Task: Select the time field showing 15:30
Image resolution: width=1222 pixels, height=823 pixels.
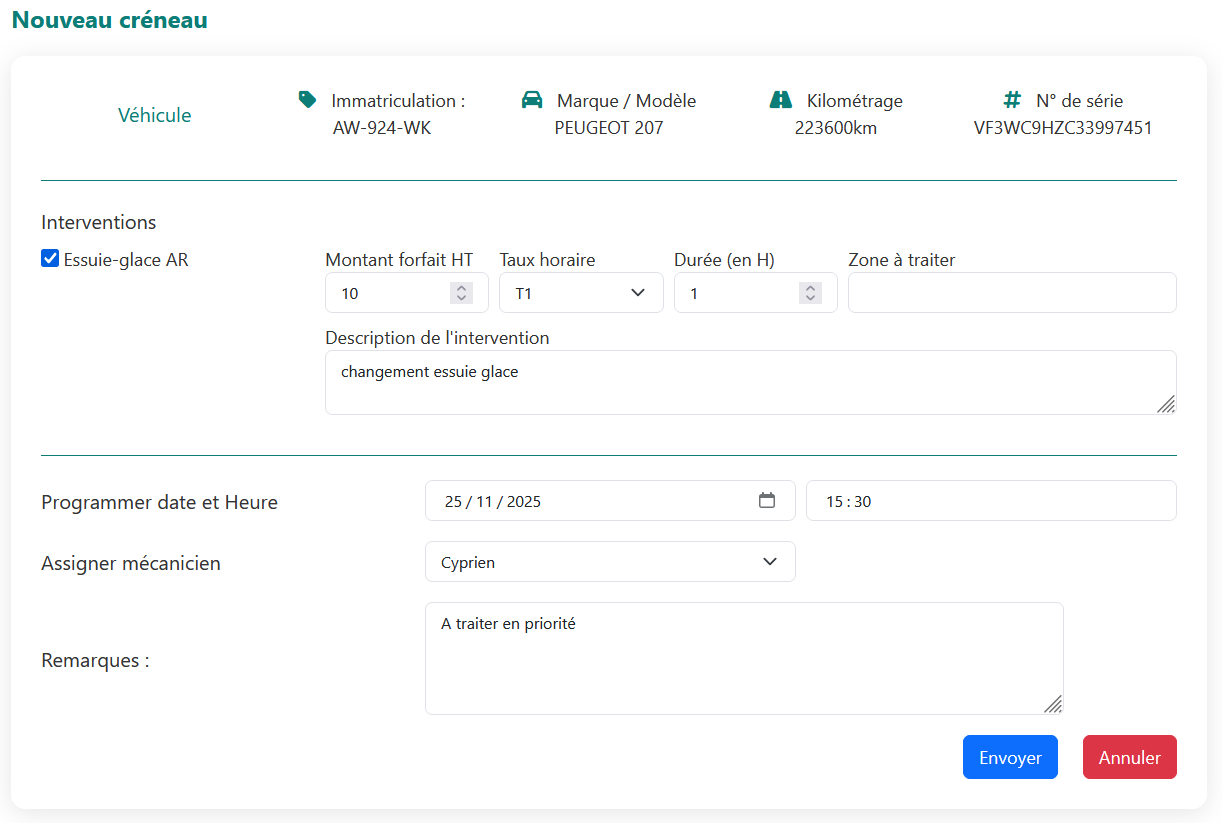Action: tap(990, 501)
